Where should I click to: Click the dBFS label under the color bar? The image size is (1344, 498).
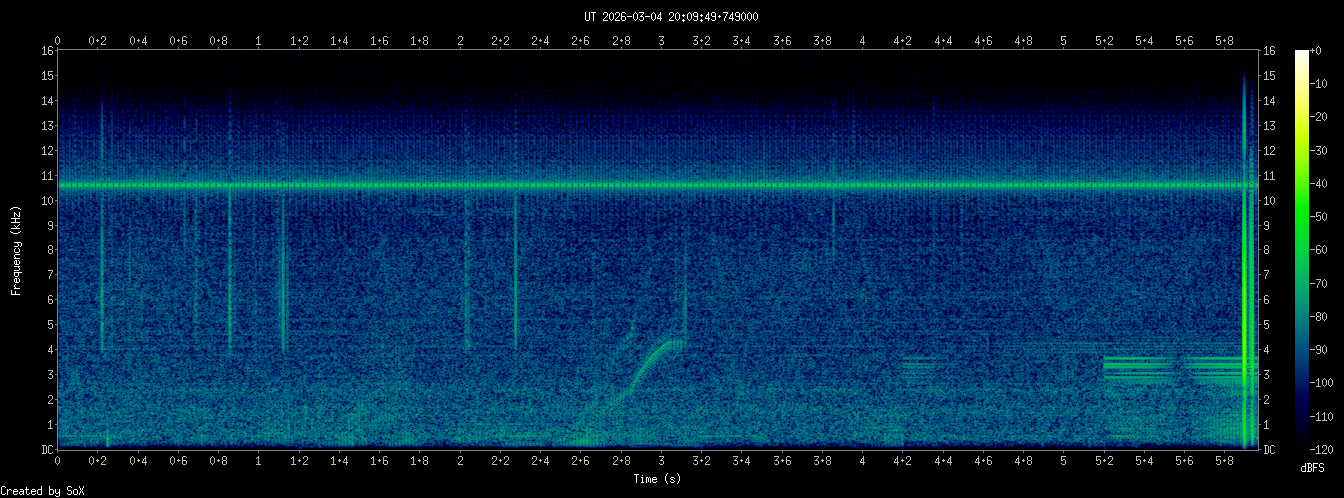coord(1312,467)
